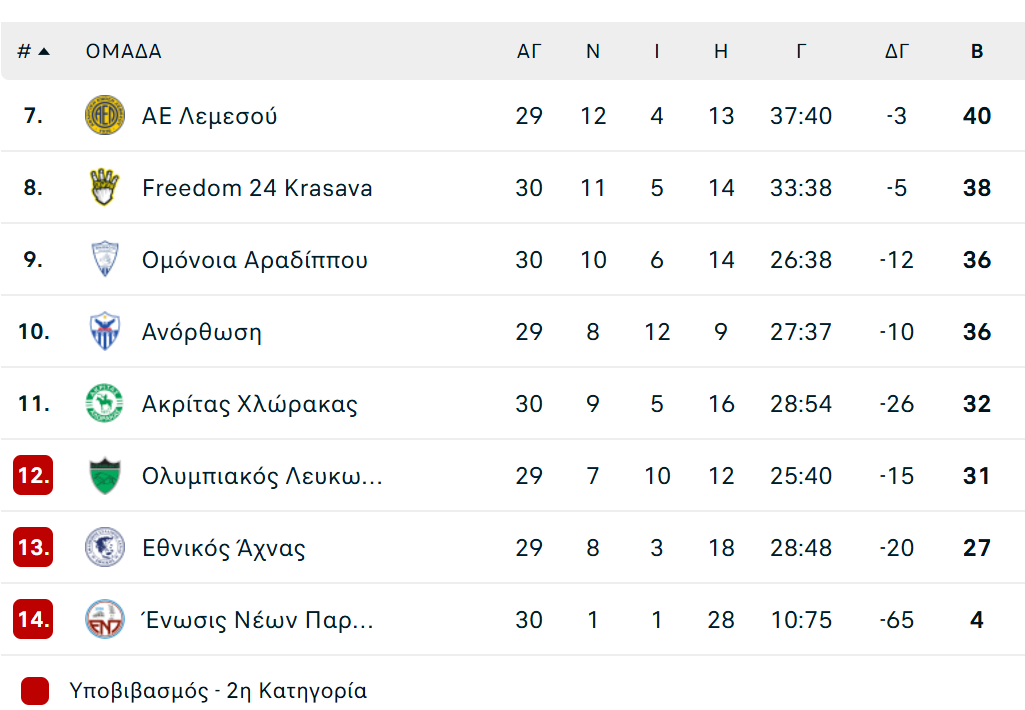
Task: Sort by the ΑΓ matches played header
Action: coord(529,52)
